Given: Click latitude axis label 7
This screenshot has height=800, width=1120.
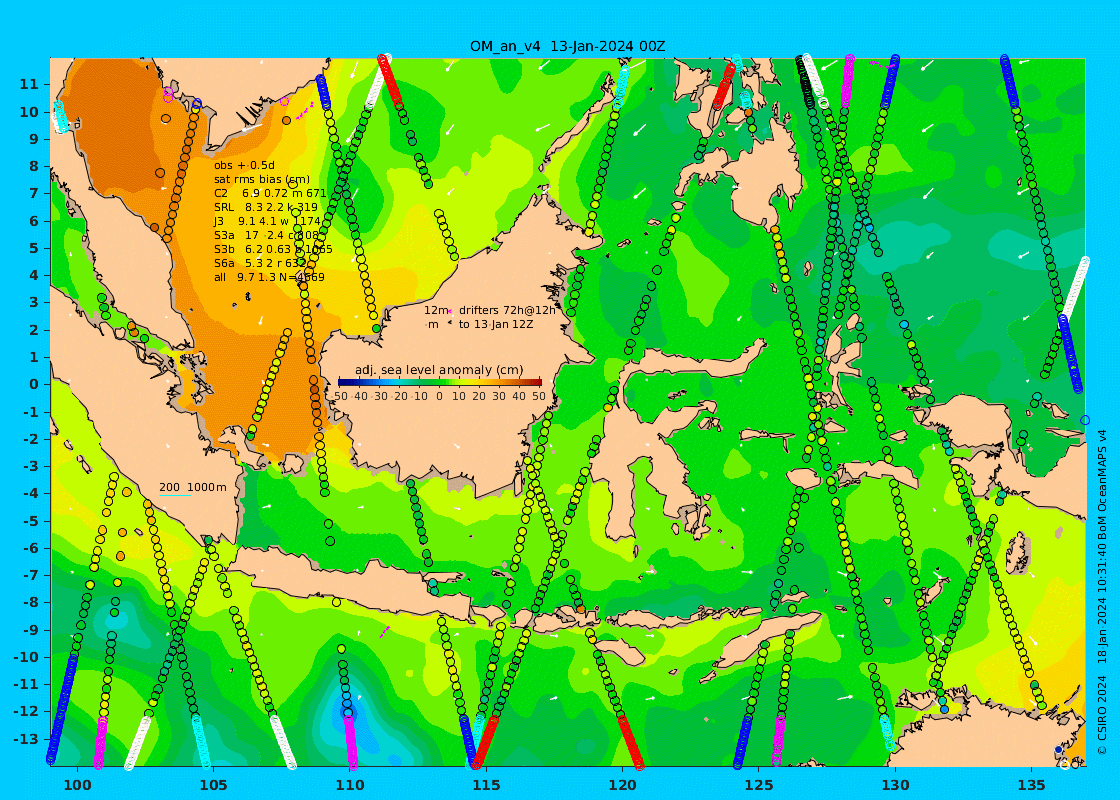Looking at the screenshot, I should click(34, 194).
